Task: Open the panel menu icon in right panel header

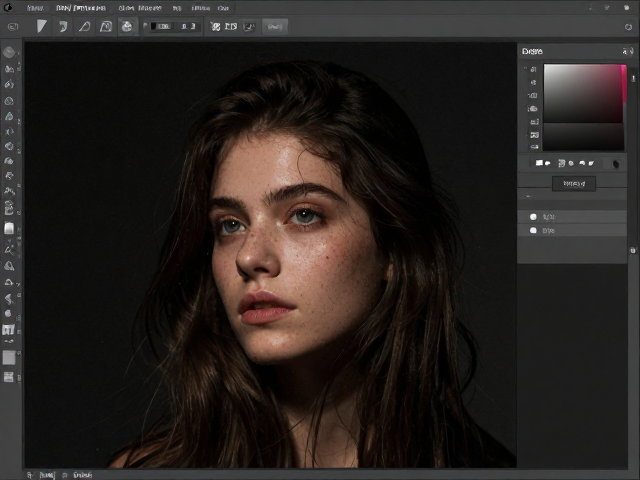Action: coord(627,51)
